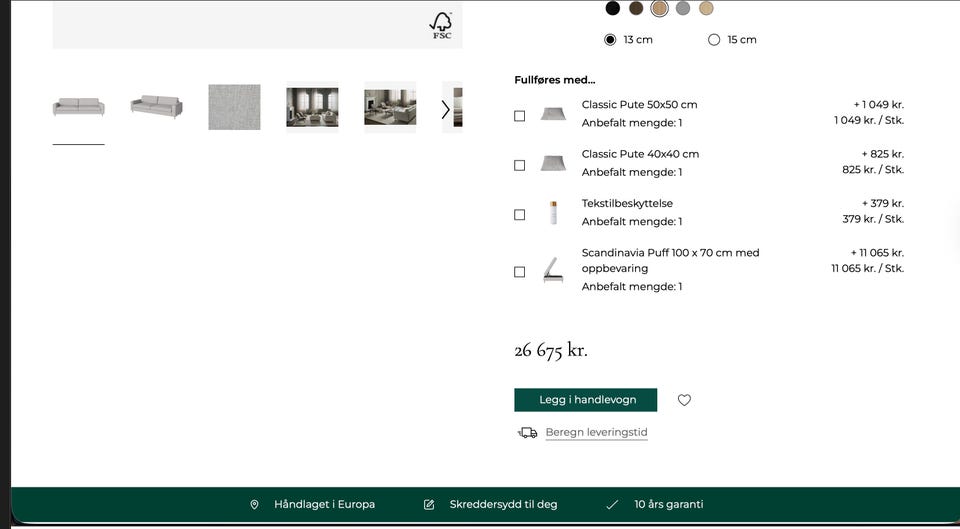Check the Scandinavia Puff with storage checkbox

click(x=519, y=272)
